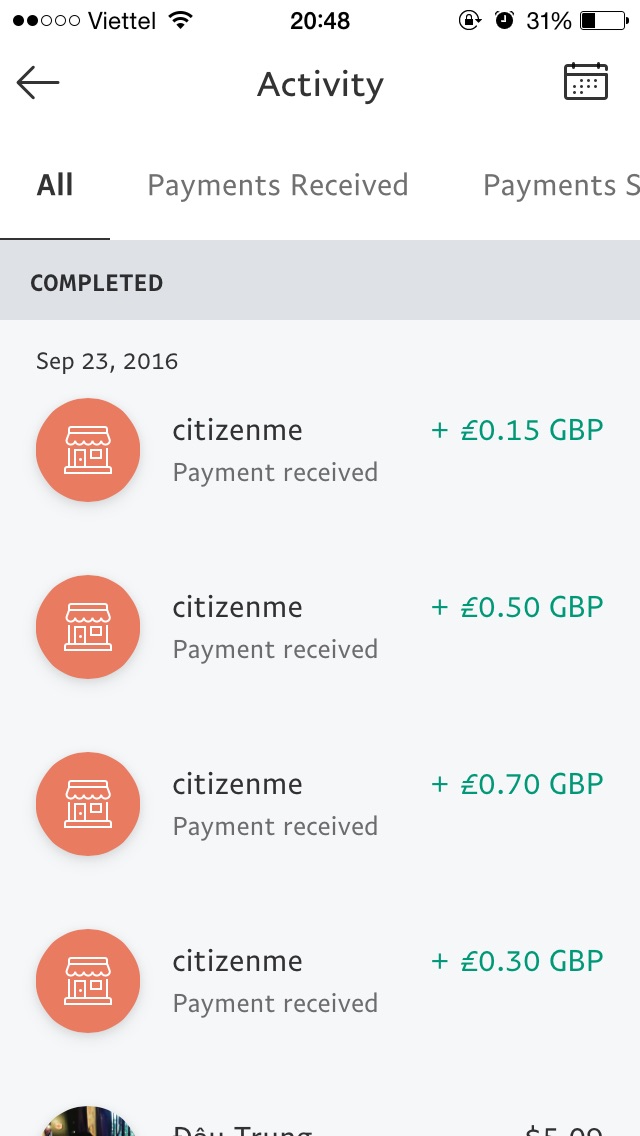Switch to the Payments Sent tab
The width and height of the screenshot is (640, 1136).
560,185
